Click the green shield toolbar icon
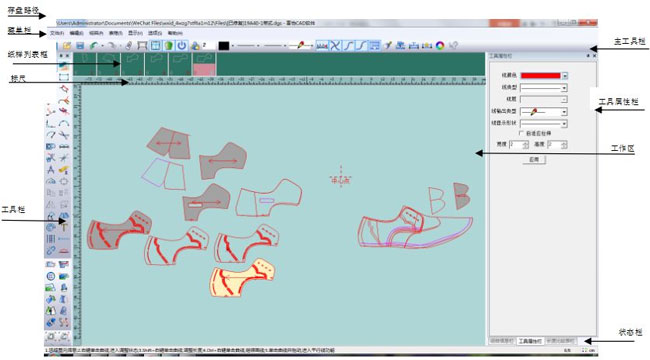650x360 pixels. pyautogui.click(x=168, y=46)
